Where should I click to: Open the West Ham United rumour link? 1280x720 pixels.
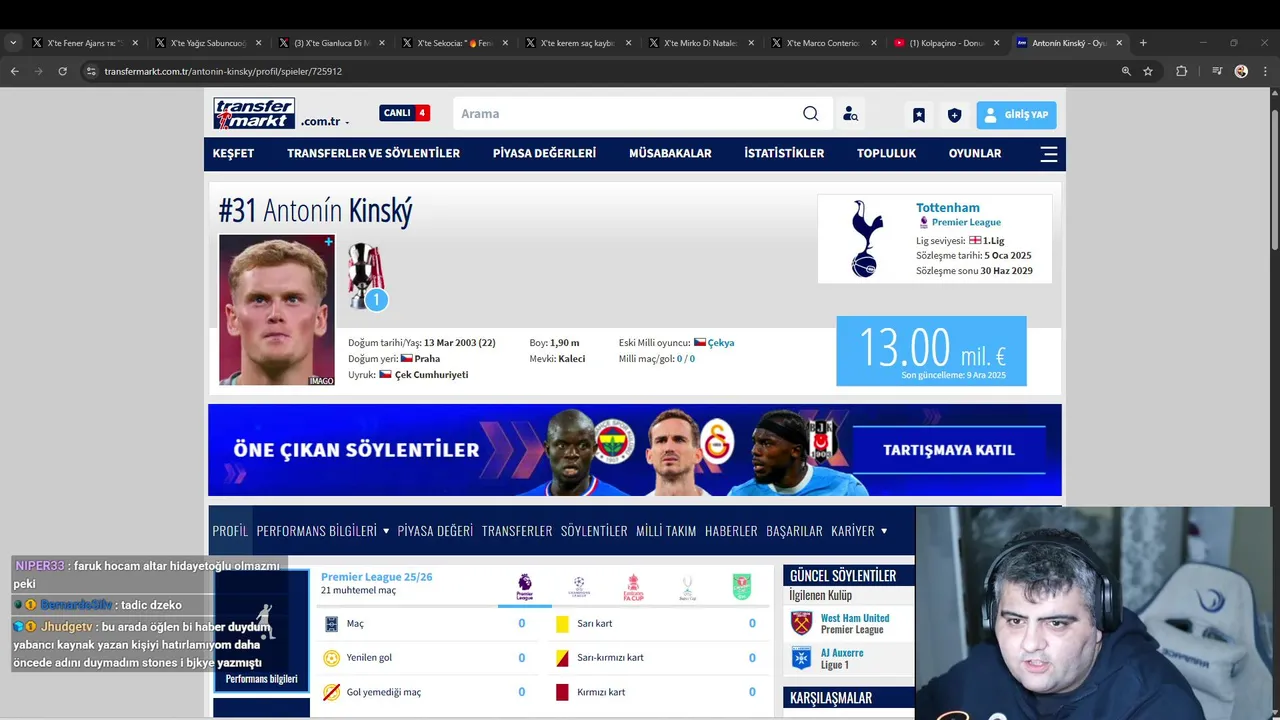click(x=855, y=618)
